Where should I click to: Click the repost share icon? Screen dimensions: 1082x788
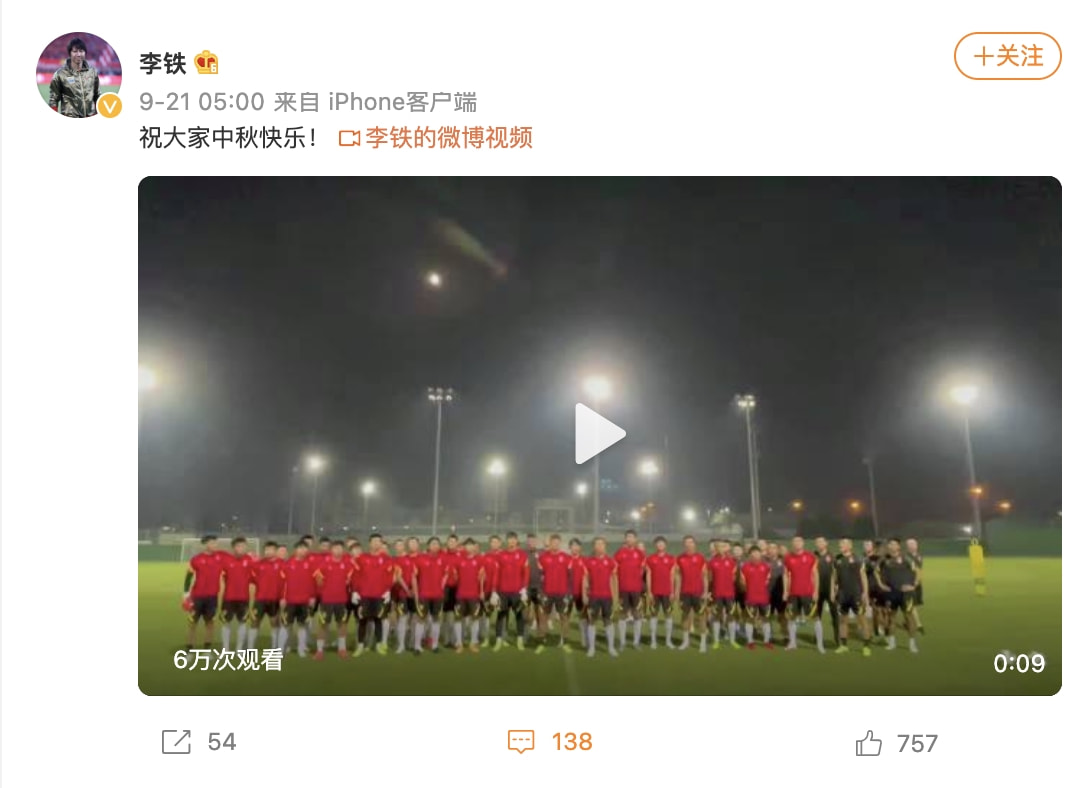coord(176,742)
